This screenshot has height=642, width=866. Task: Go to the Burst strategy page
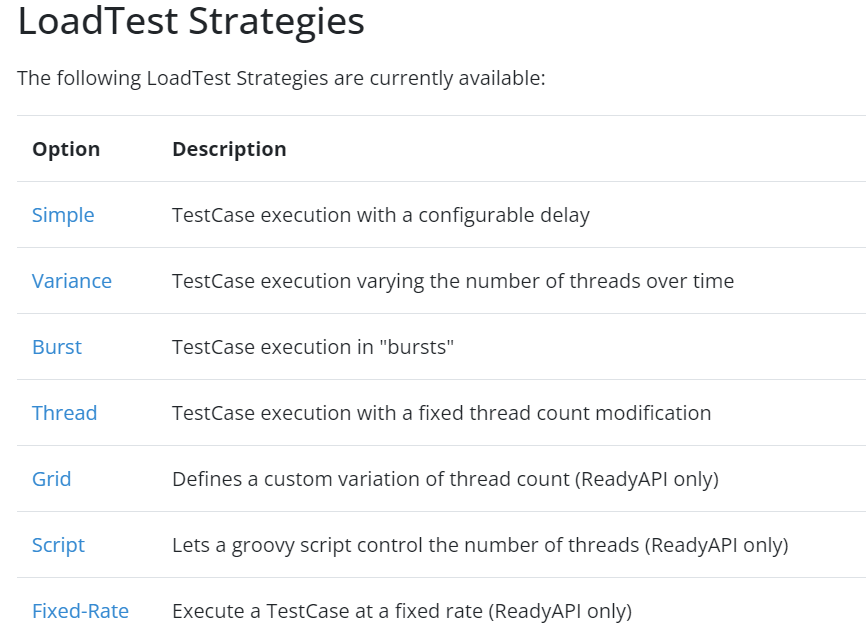57,347
